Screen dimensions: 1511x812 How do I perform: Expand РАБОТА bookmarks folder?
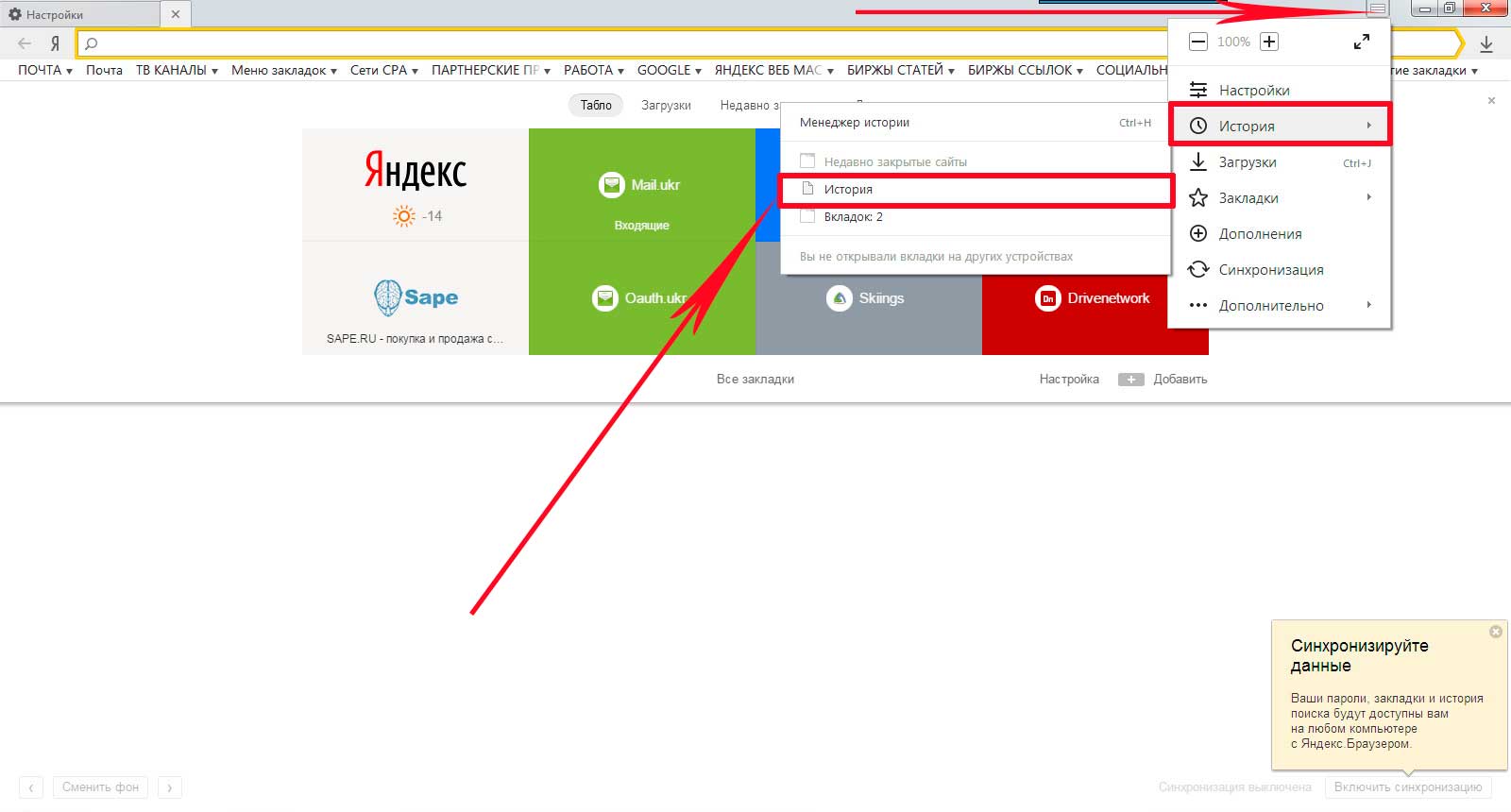coord(594,70)
